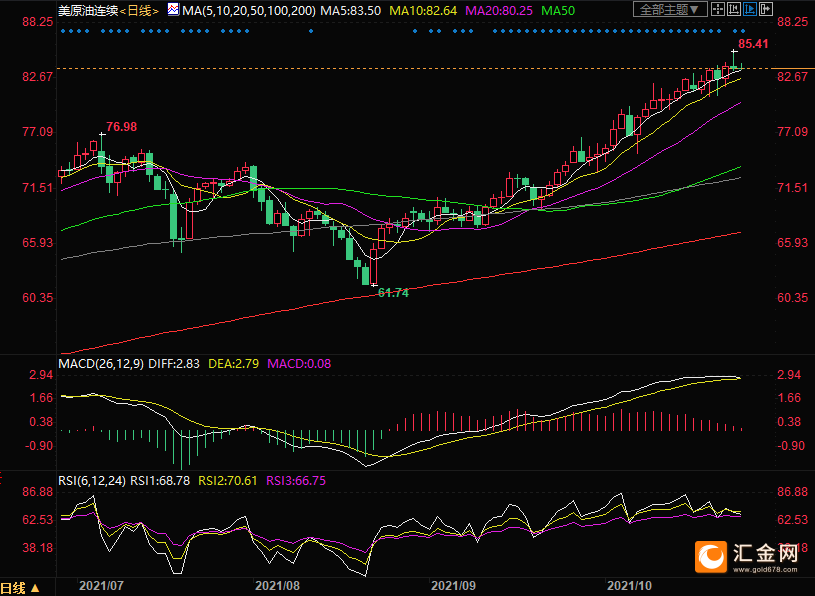Image resolution: width=815 pixels, height=596 pixels.
Task: Select the 2021/09 date on time axis
Action: click(x=453, y=586)
